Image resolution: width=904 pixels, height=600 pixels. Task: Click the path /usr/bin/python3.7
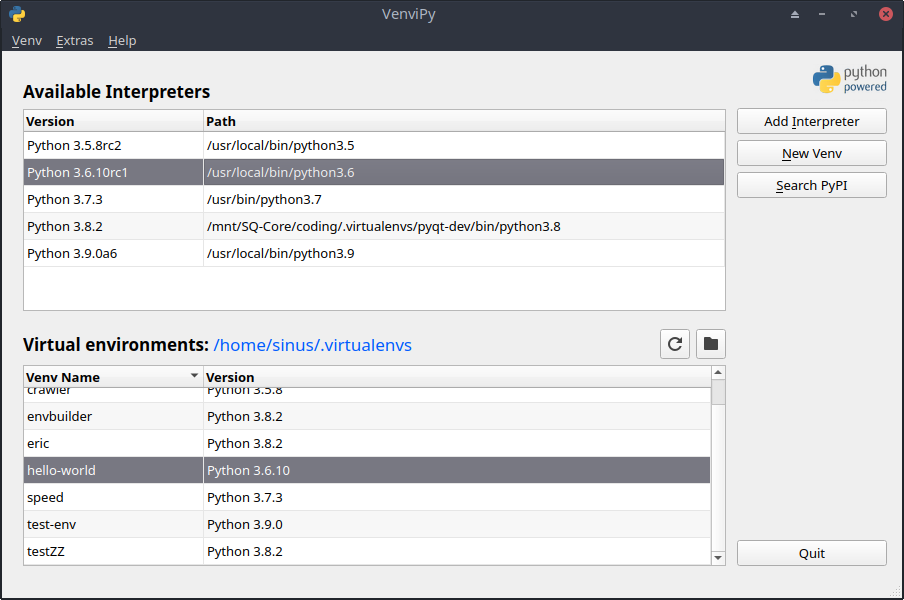click(265, 199)
